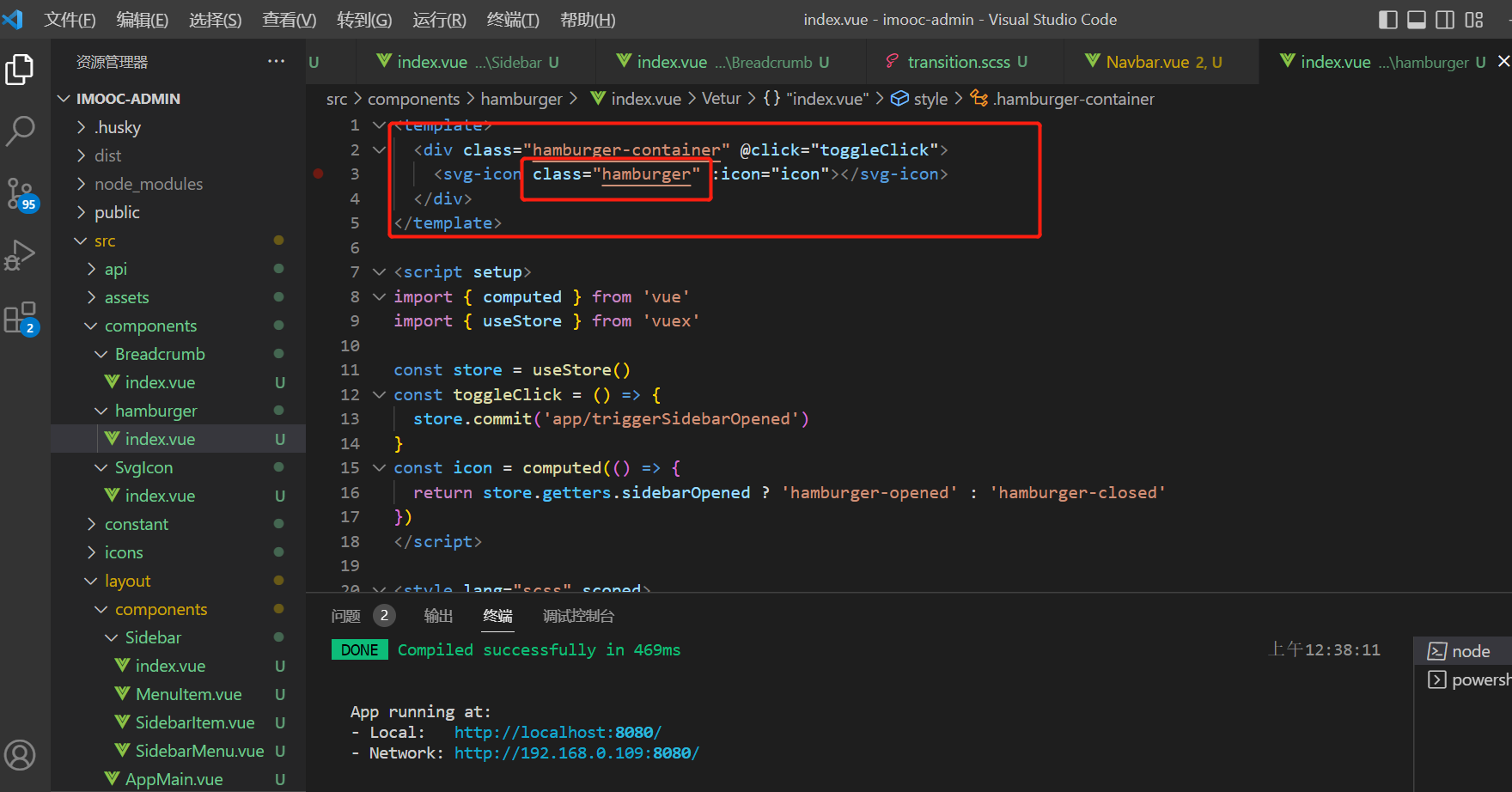This screenshot has width=1512, height=792.
Task: Open the Run and Debug view
Action: pyautogui.click(x=20, y=255)
